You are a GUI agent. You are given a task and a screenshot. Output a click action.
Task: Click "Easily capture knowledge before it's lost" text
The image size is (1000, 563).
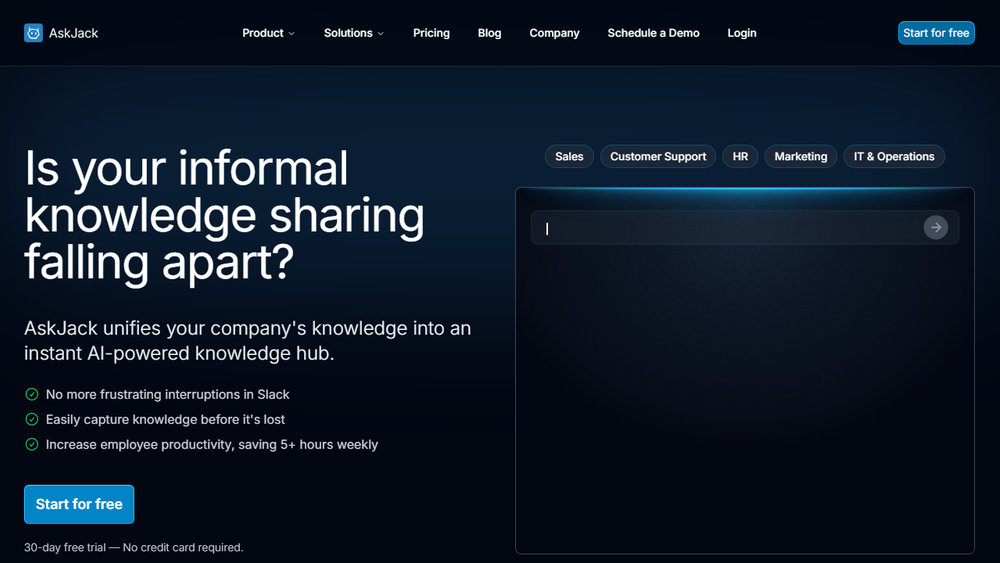[x=165, y=420]
